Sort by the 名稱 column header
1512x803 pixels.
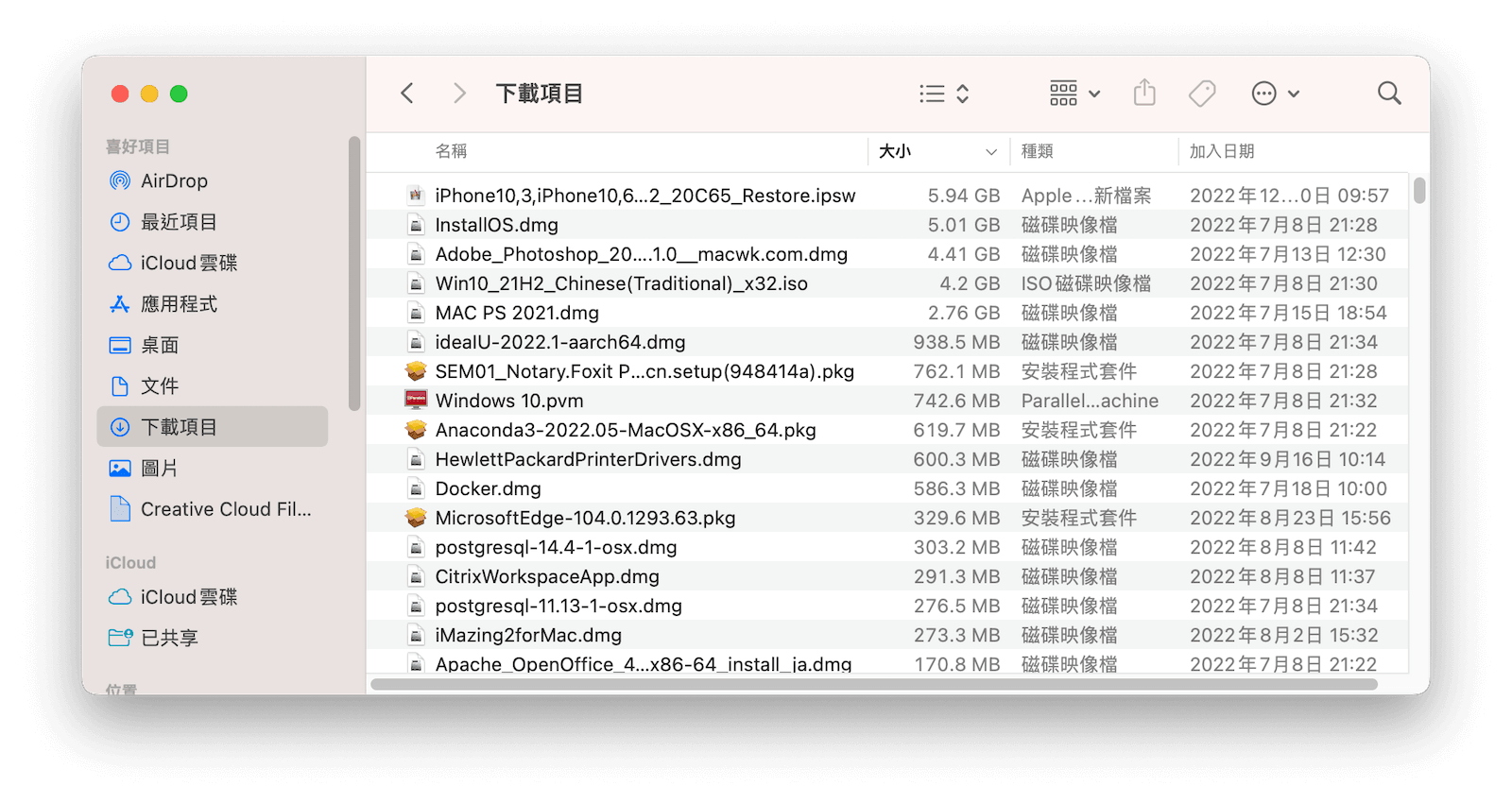[451, 151]
